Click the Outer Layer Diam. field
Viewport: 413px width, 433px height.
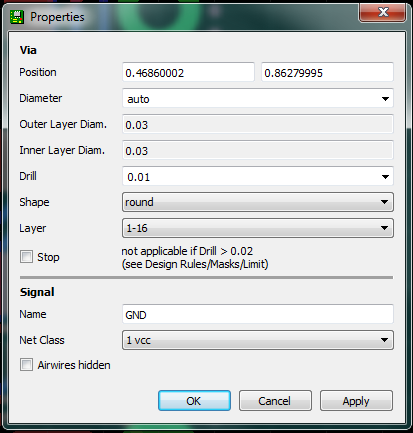tap(258, 124)
